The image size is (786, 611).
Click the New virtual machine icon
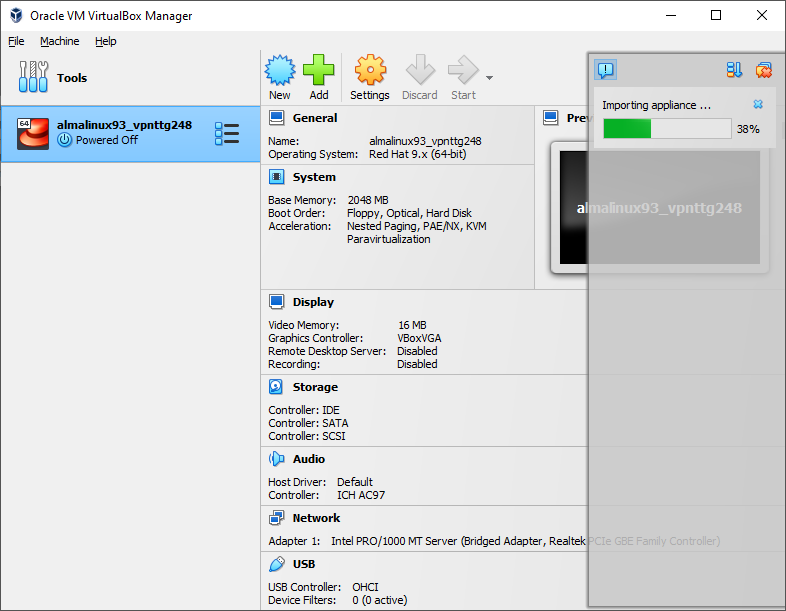tap(280, 70)
